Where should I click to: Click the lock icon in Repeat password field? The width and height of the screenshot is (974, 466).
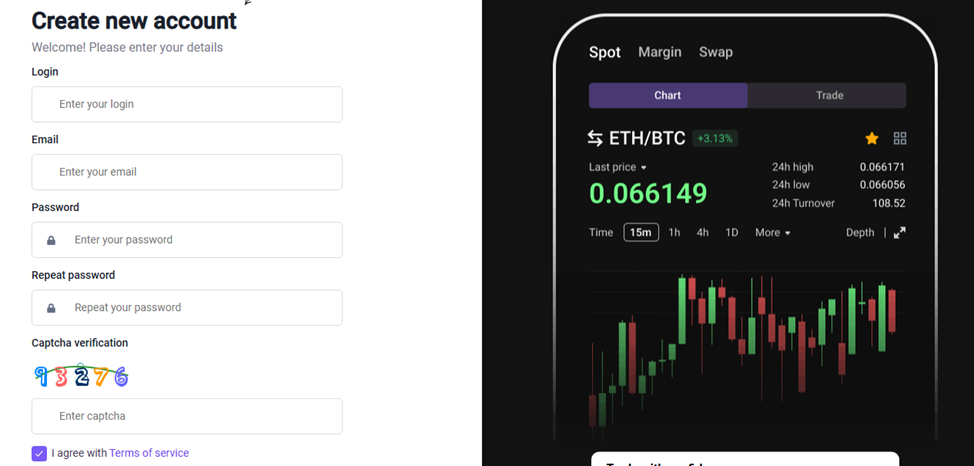coord(51,308)
